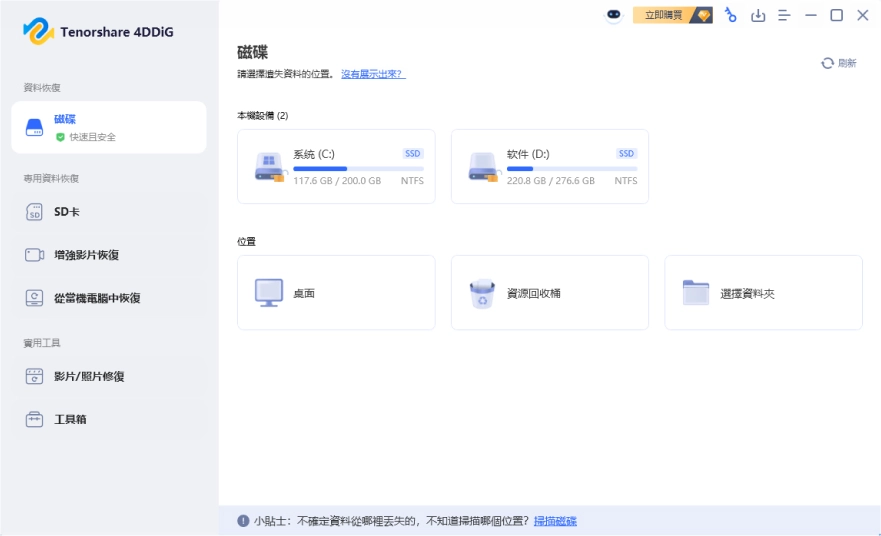Open 從當機電腦中恢復 in sidebar

(x=109, y=298)
